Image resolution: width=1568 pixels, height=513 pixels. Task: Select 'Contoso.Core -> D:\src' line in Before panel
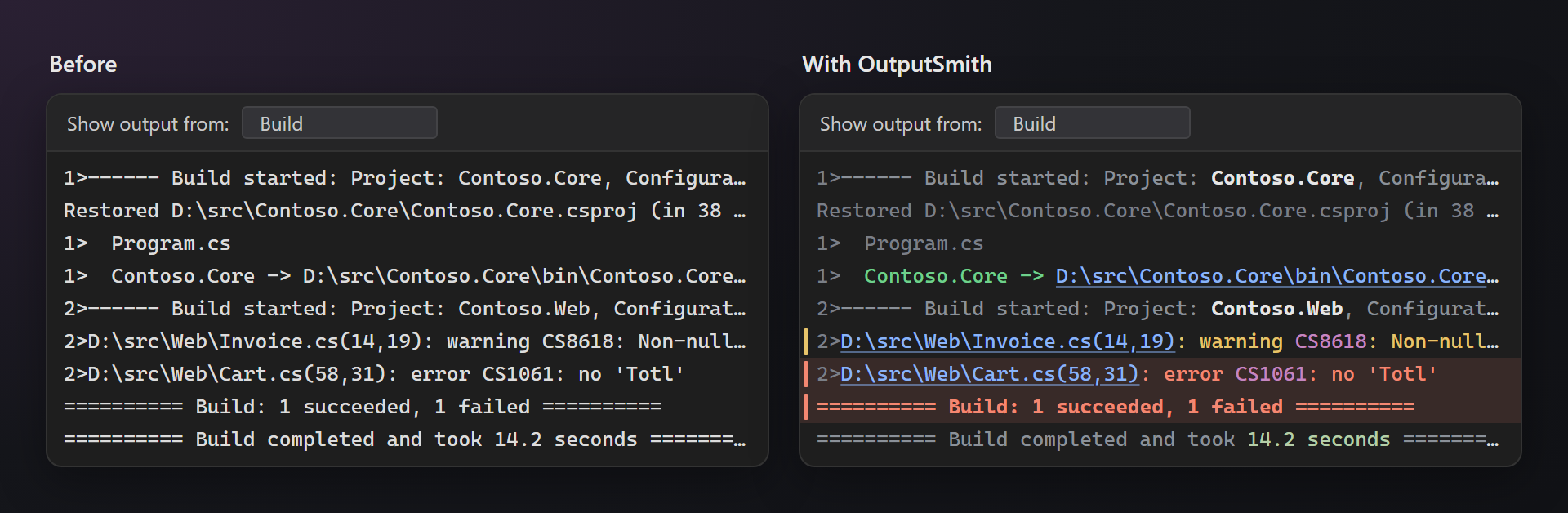[405, 276]
